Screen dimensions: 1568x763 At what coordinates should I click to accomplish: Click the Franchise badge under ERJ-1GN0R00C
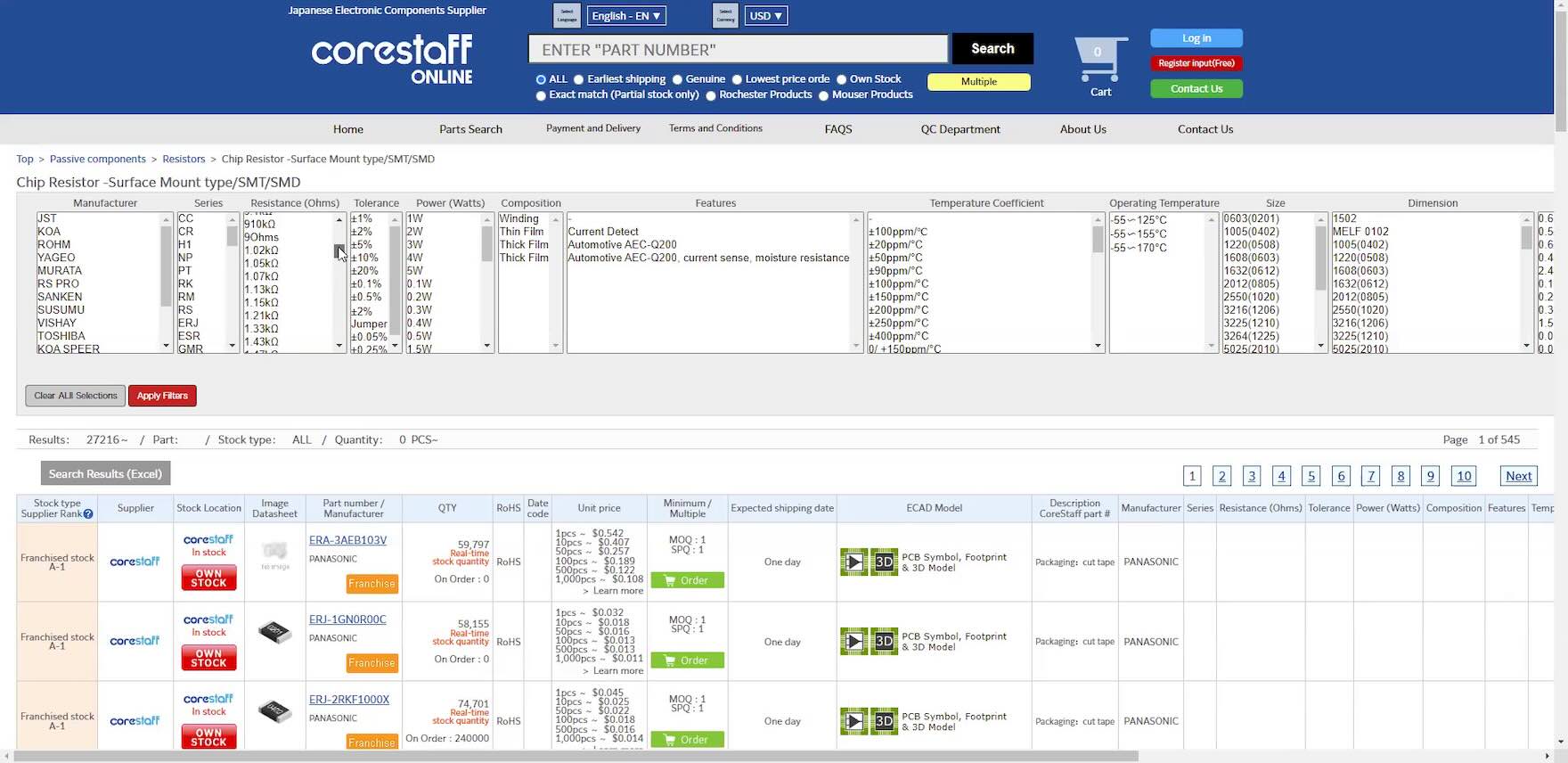[x=372, y=663]
